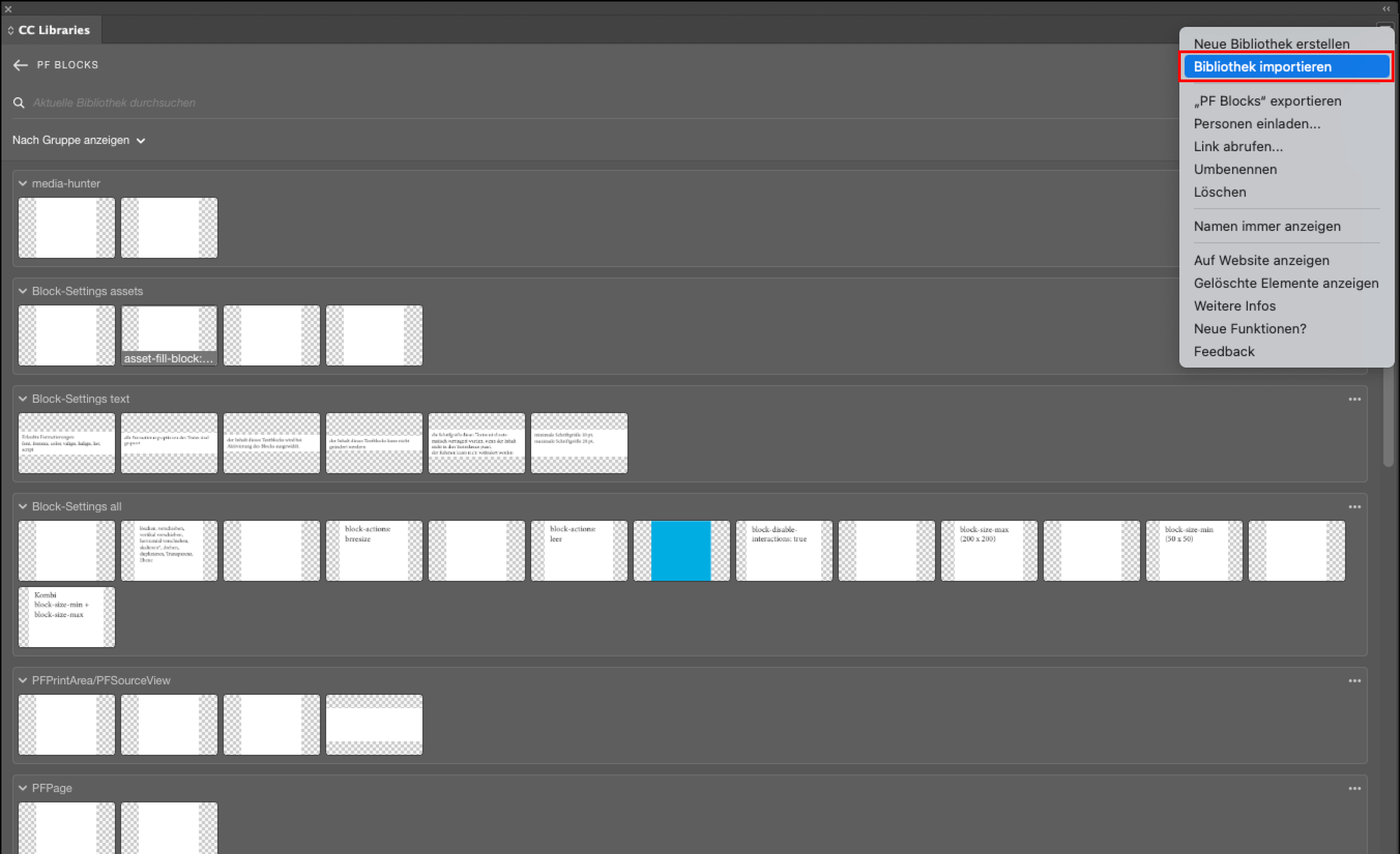
Task: Close the CC Libraries panel
Action: (x=8, y=9)
